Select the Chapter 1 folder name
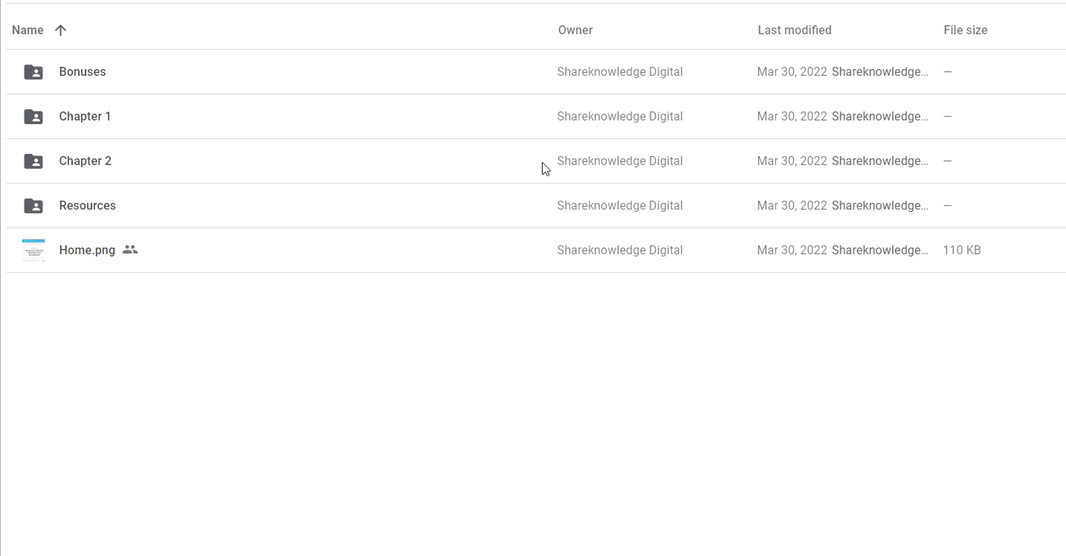 (85, 116)
